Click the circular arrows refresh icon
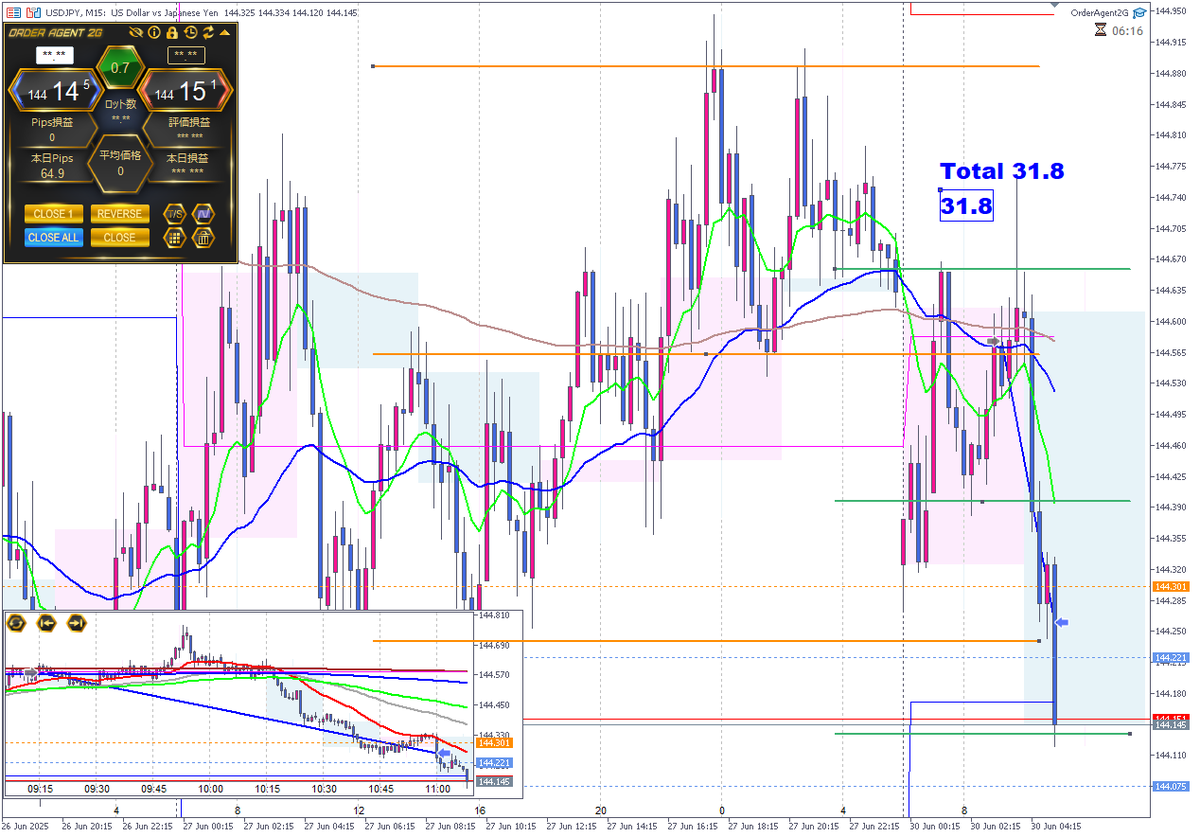The height and width of the screenshot is (837, 1200). pos(209,32)
